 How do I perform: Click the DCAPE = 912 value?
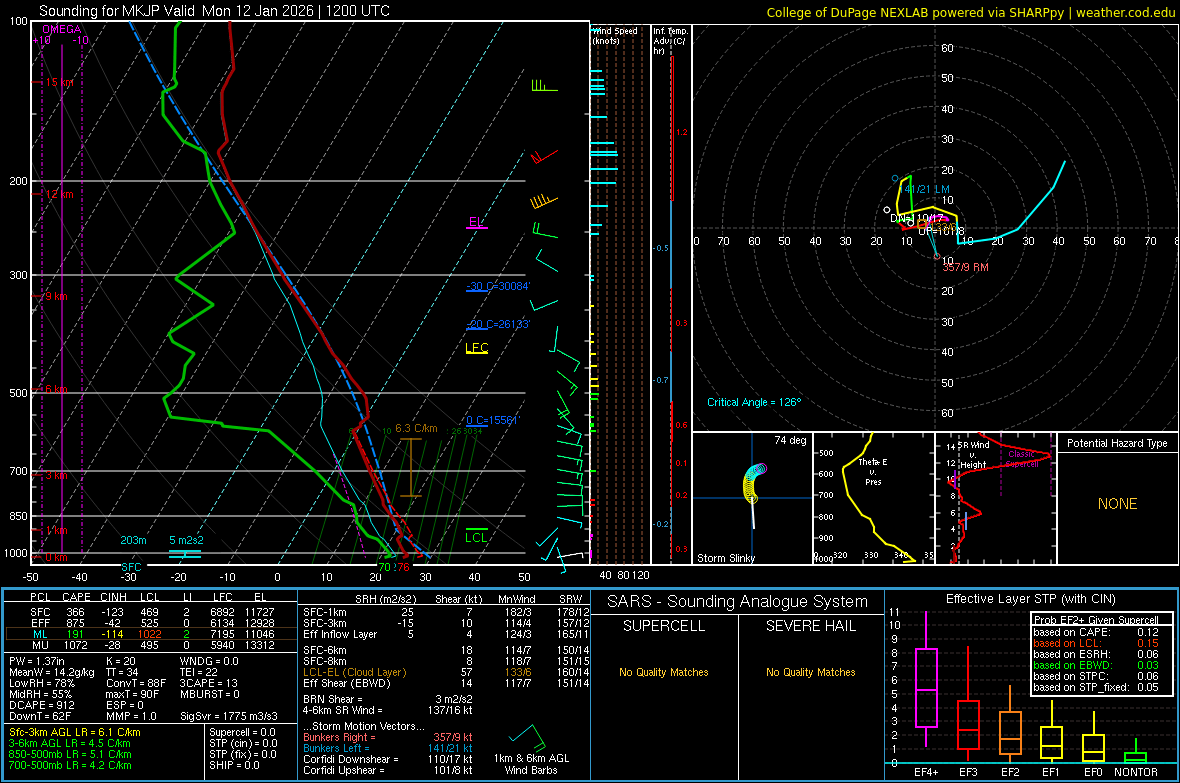point(42,705)
